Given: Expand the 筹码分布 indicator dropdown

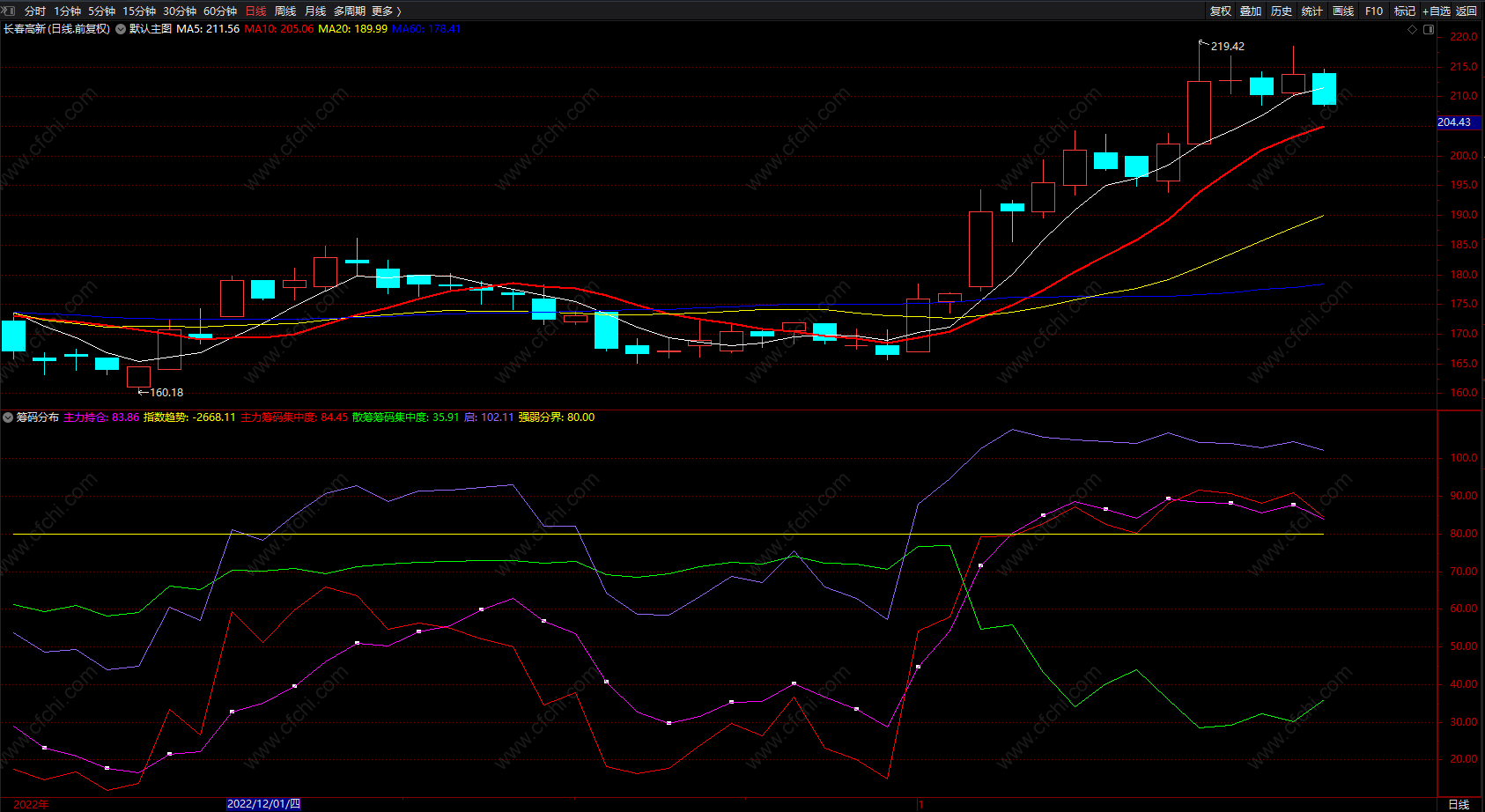Looking at the screenshot, I should click(x=8, y=417).
